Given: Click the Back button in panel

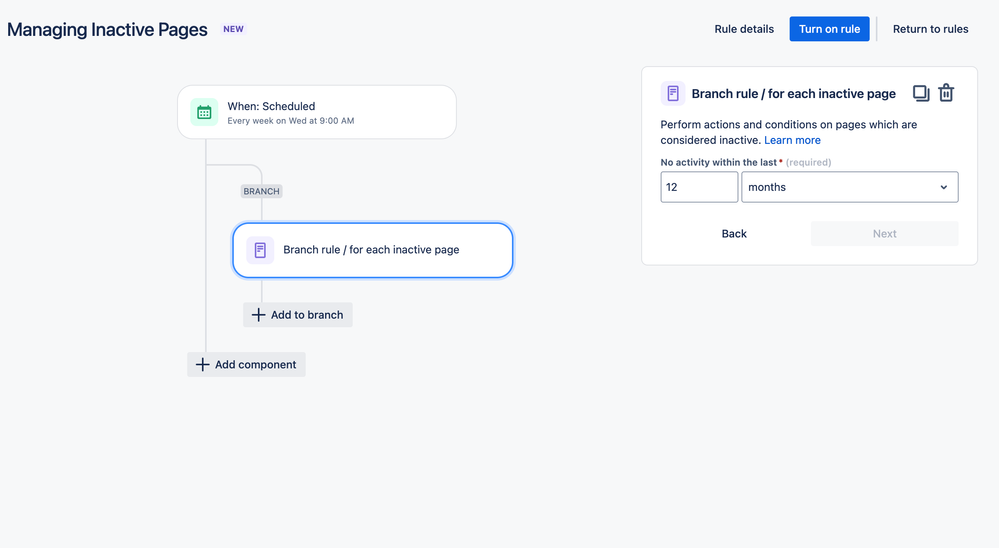Looking at the screenshot, I should click(x=734, y=234).
